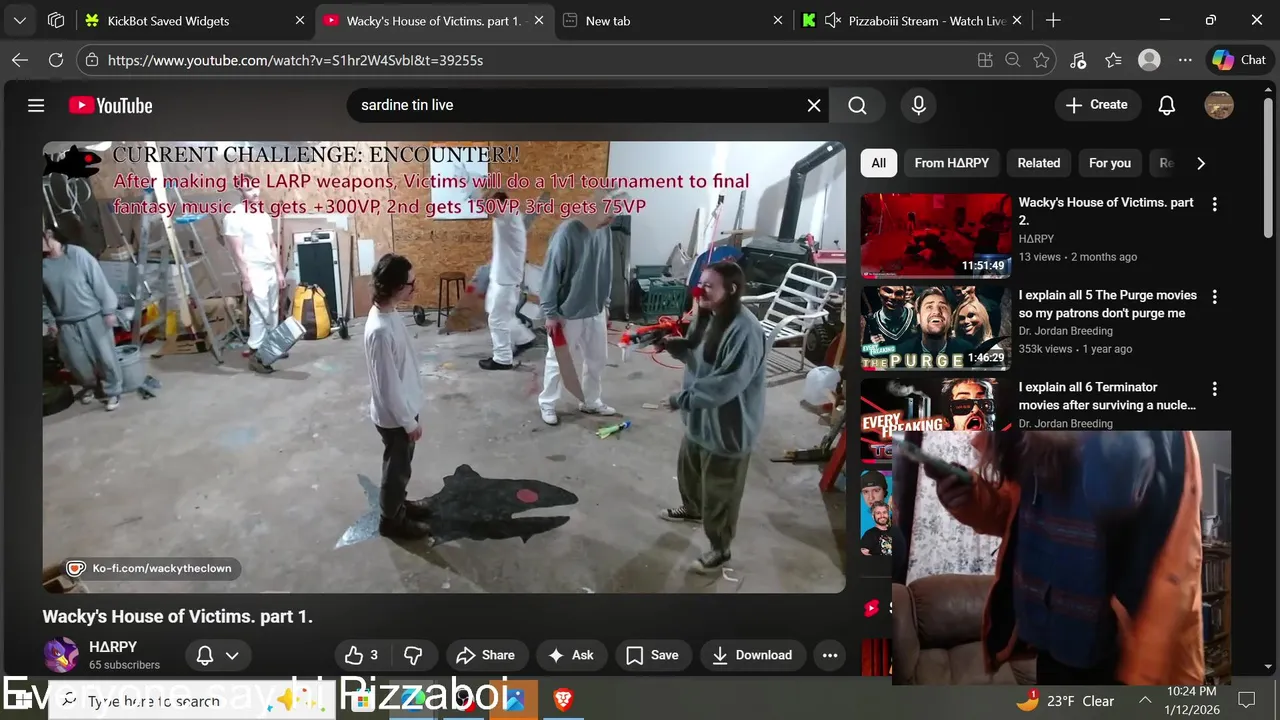Dislike the video with thumbs down
Image resolution: width=1280 pixels, height=720 pixels.
[x=413, y=655]
